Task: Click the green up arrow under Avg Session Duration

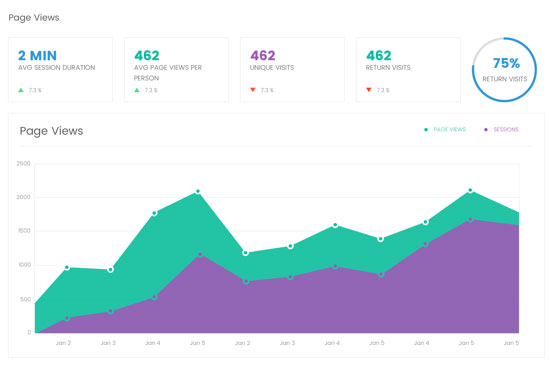Action: pyautogui.click(x=21, y=90)
